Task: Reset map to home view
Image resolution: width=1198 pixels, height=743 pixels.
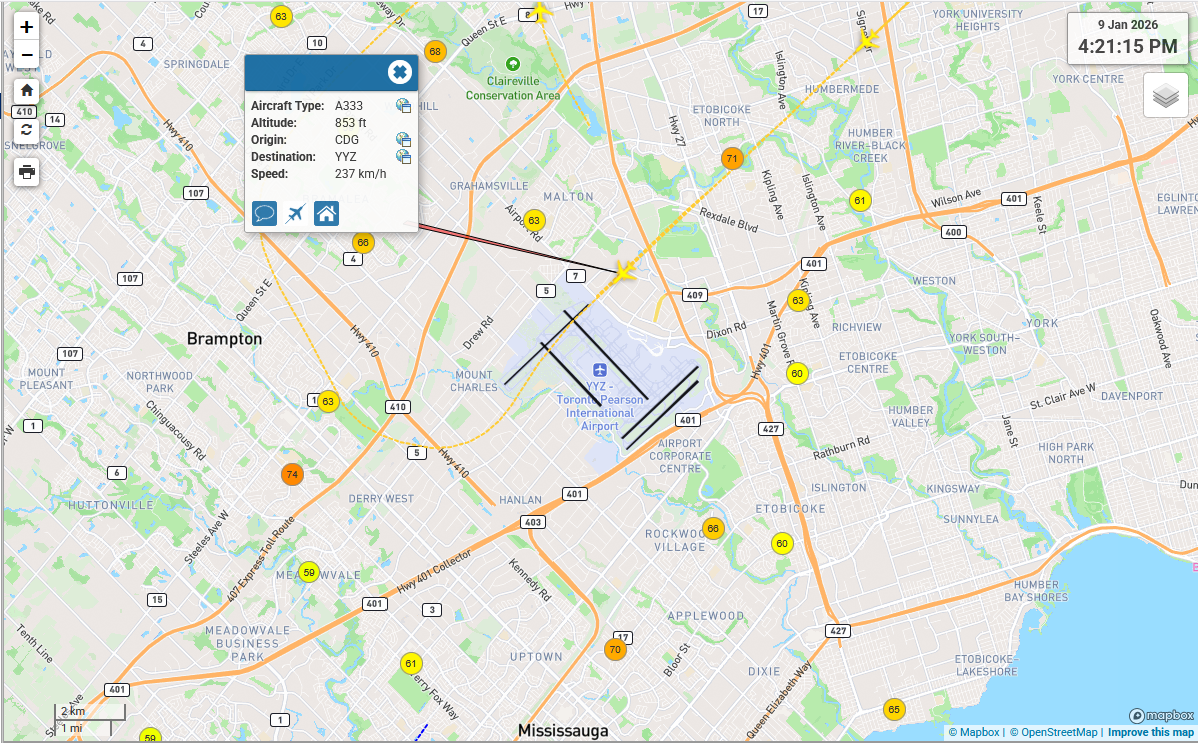Action: [x=27, y=90]
